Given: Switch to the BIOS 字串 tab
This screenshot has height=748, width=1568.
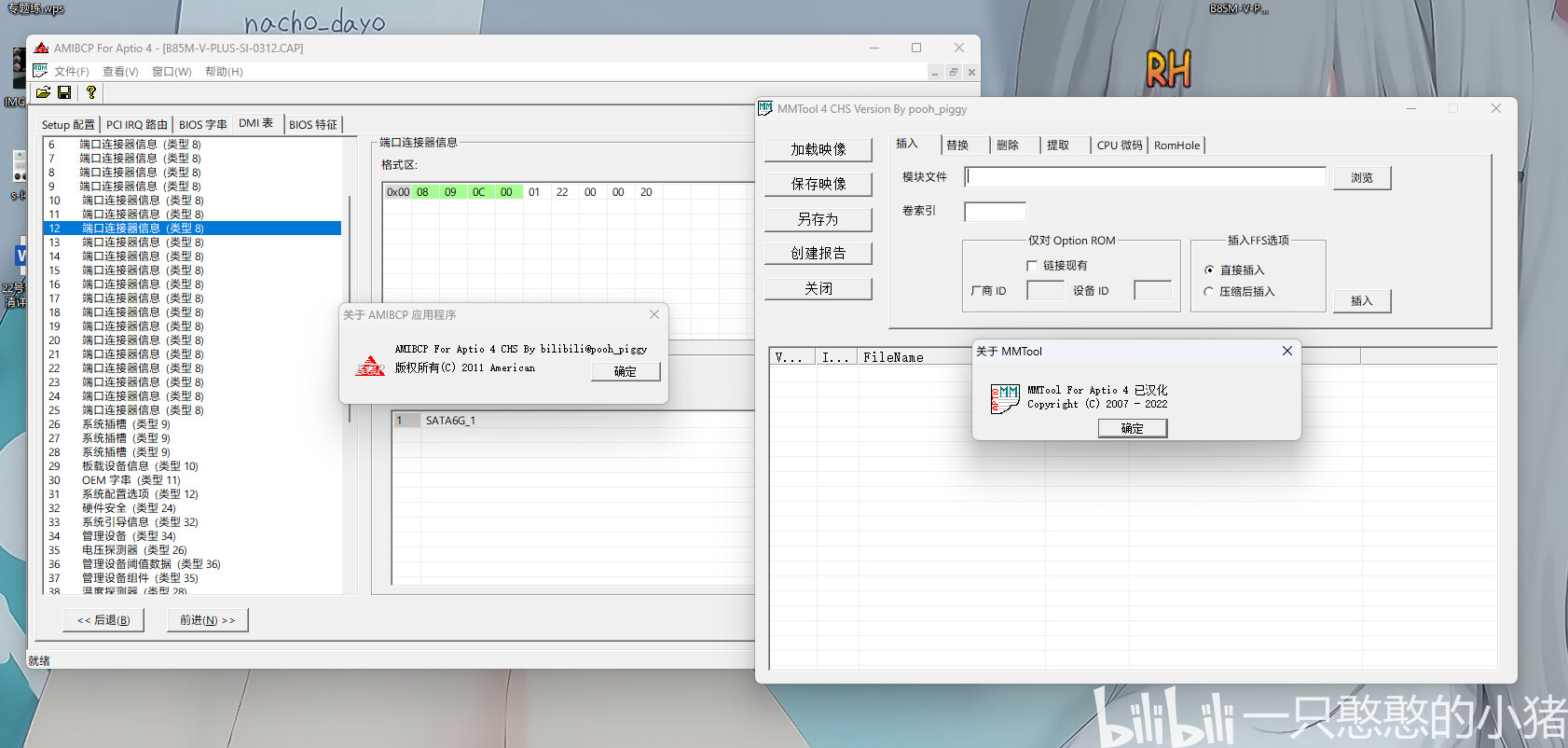Looking at the screenshot, I should pyautogui.click(x=202, y=125).
